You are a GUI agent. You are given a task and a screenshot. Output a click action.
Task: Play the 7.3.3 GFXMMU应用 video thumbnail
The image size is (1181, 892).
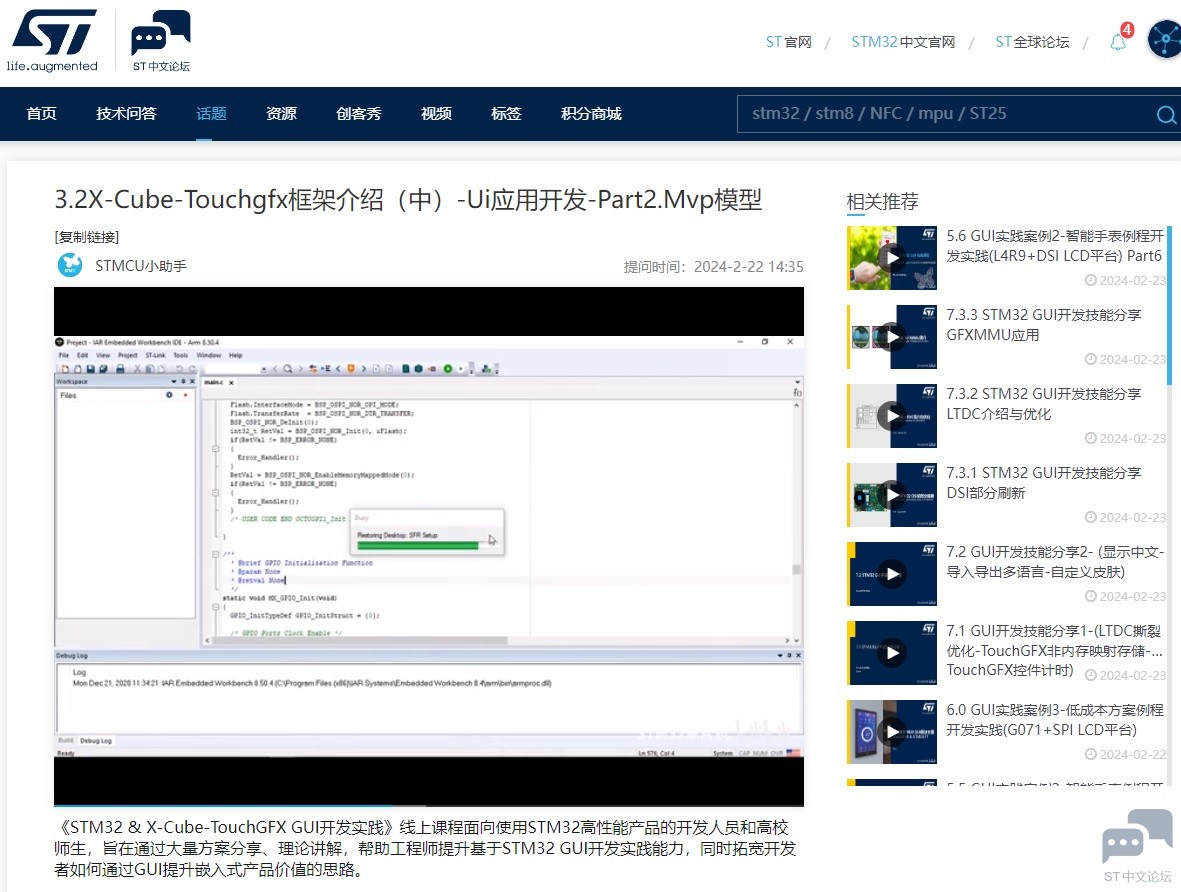point(892,337)
